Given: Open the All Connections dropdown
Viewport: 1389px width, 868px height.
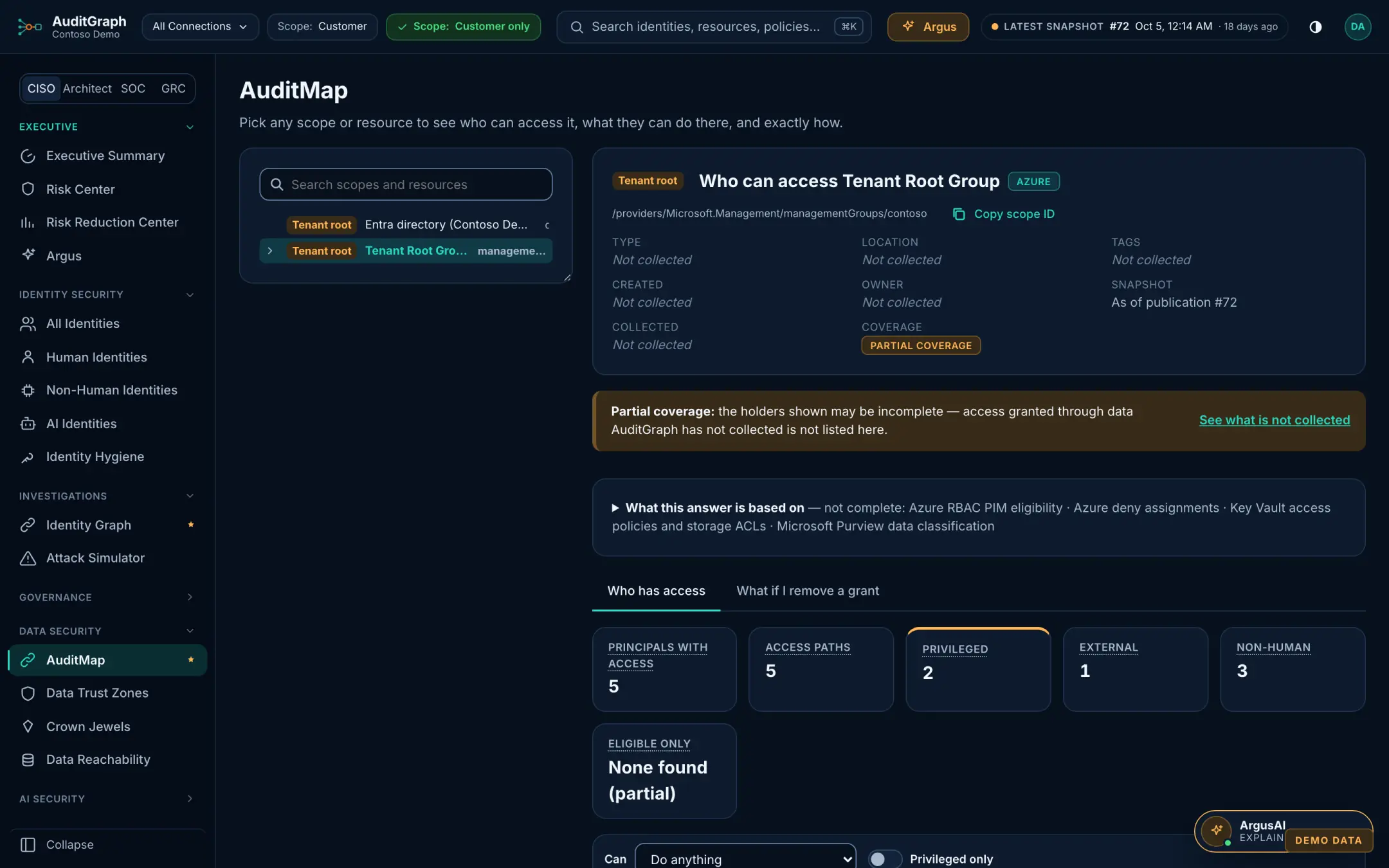Looking at the screenshot, I should [x=200, y=26].
